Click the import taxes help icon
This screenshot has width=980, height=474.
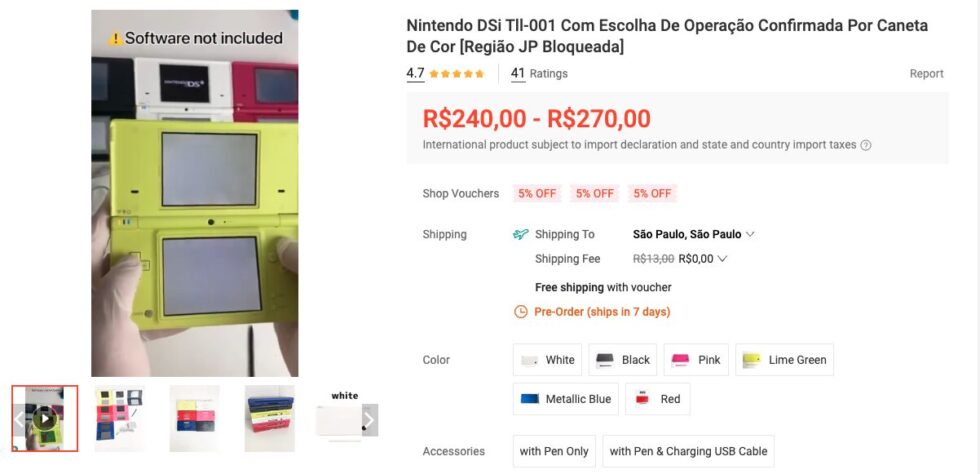[x=866, y=145]
